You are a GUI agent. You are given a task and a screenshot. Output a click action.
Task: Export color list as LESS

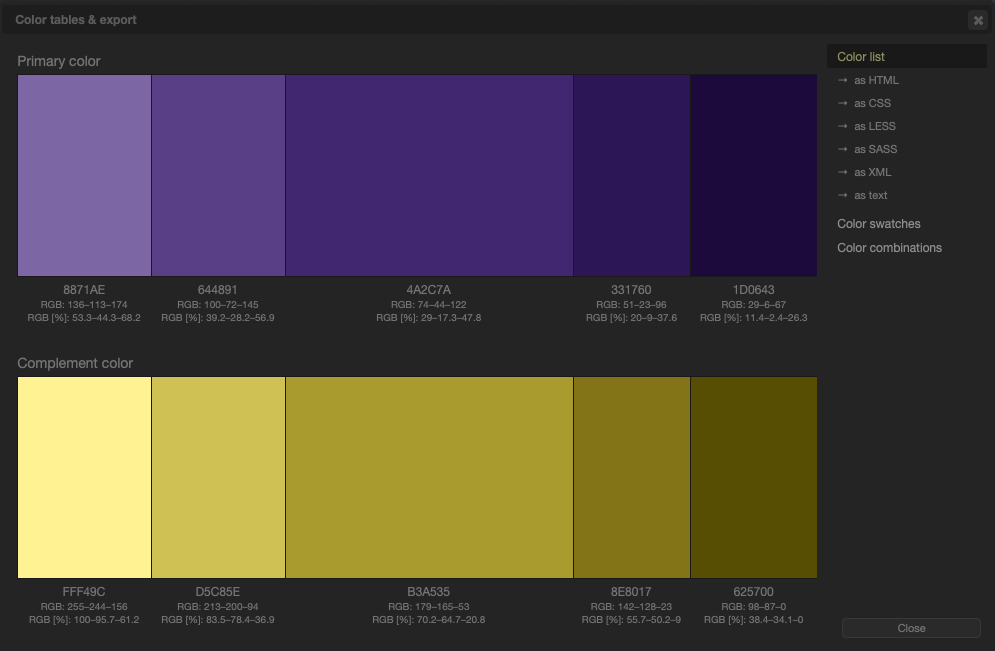[x=874, y=126]
